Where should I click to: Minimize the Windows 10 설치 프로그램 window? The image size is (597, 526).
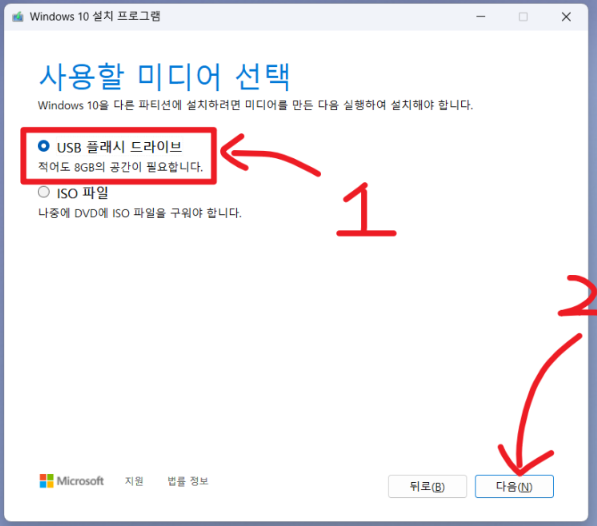pos(481,17)
